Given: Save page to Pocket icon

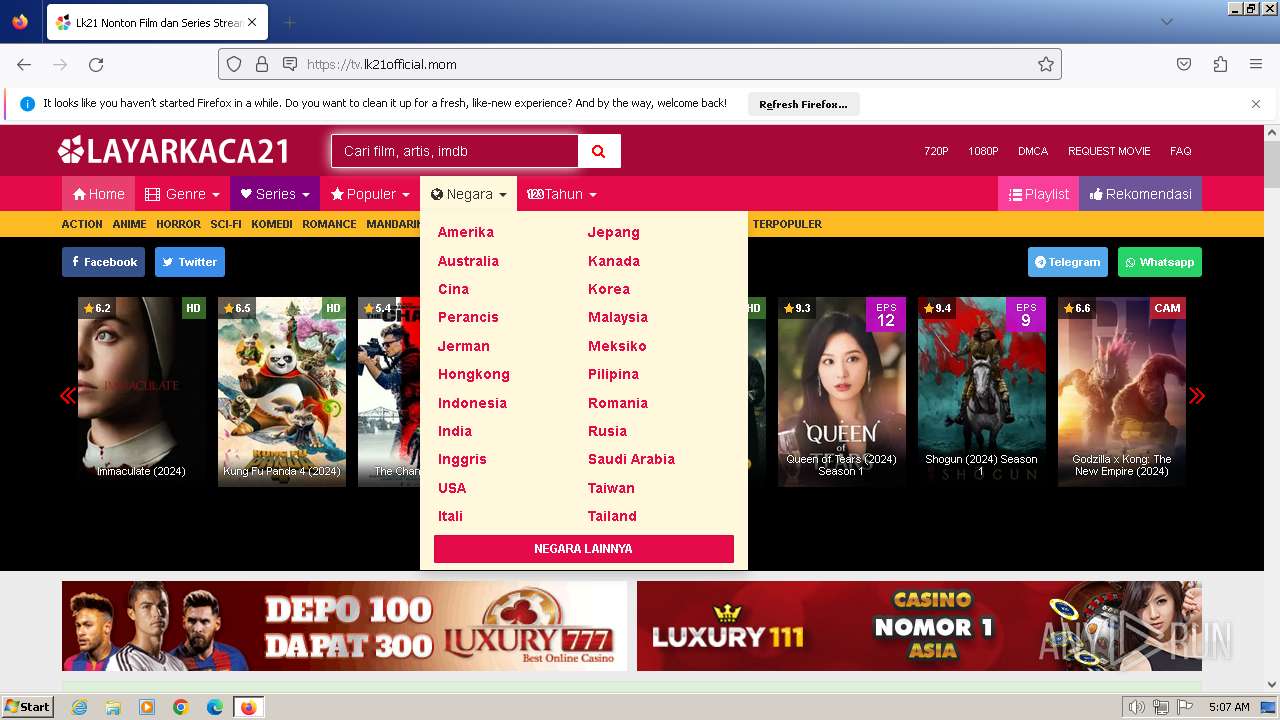Looking at the screenshot, I should pos(1184,64).
